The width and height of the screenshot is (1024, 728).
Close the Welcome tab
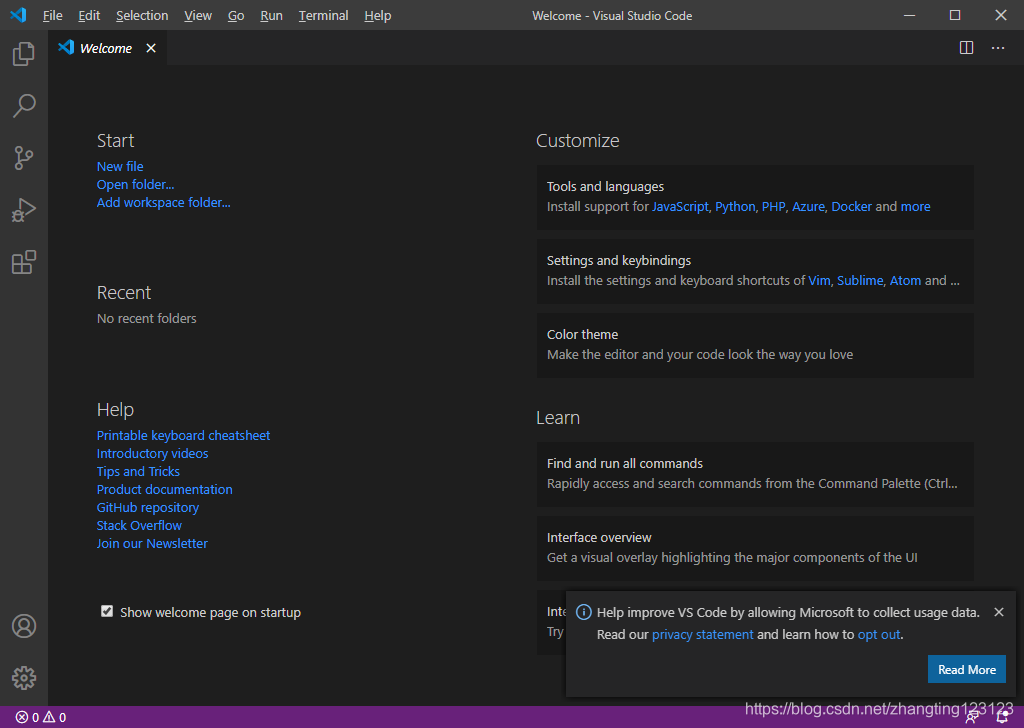pyautogui.click(x=151, y=48)
